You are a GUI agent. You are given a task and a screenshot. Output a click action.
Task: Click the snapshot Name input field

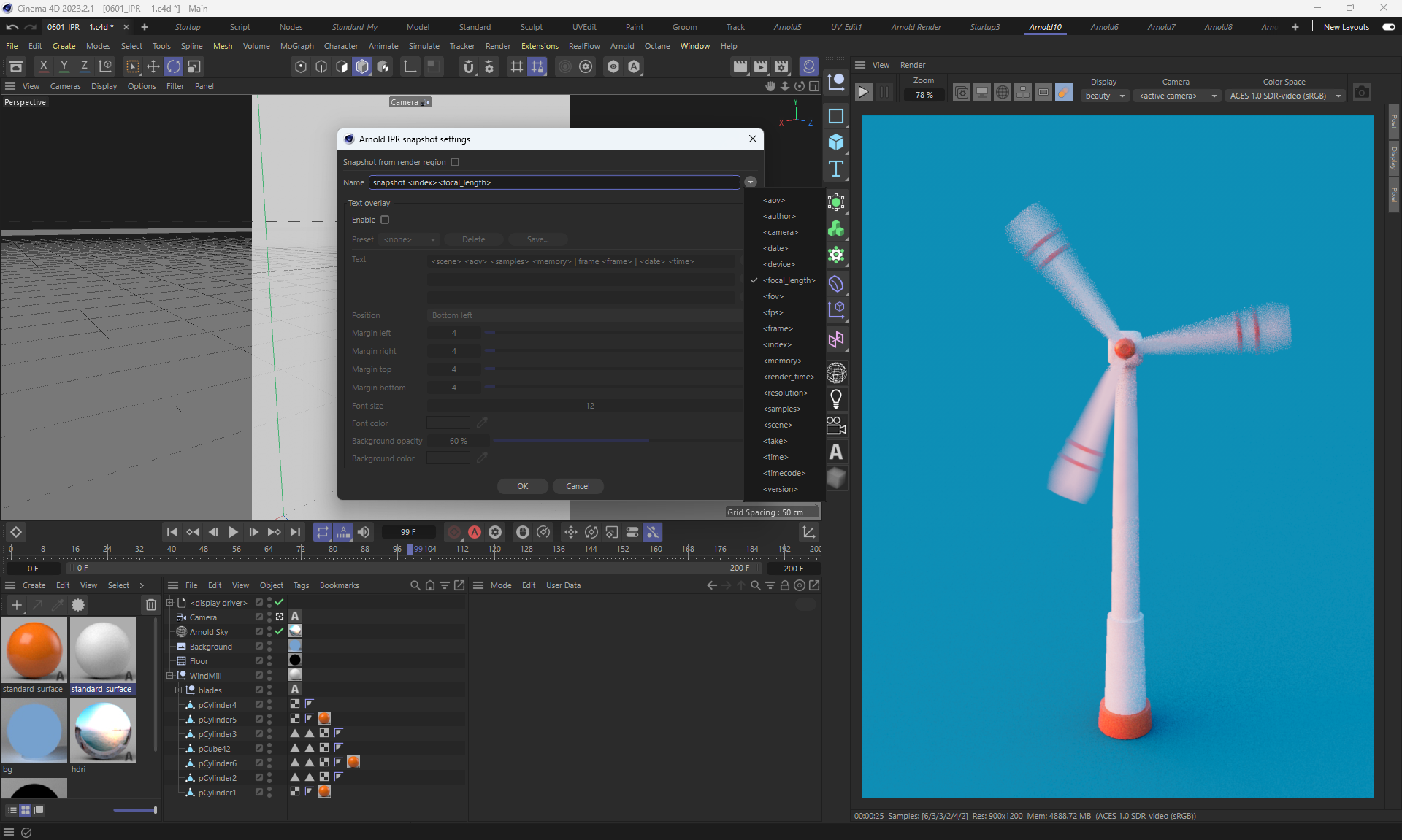[553, 182]
